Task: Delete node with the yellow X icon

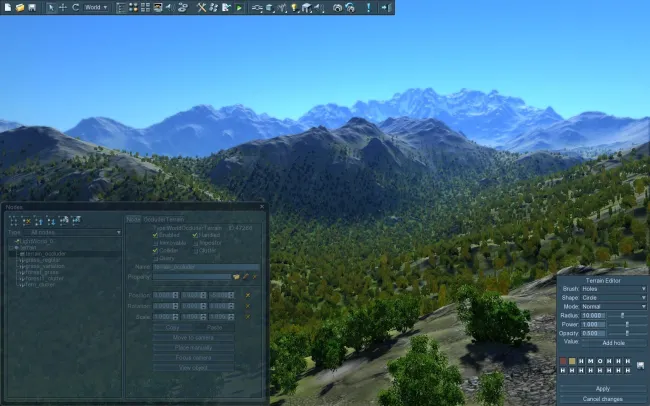Action: pyautogui.click(x=27, y=221)
